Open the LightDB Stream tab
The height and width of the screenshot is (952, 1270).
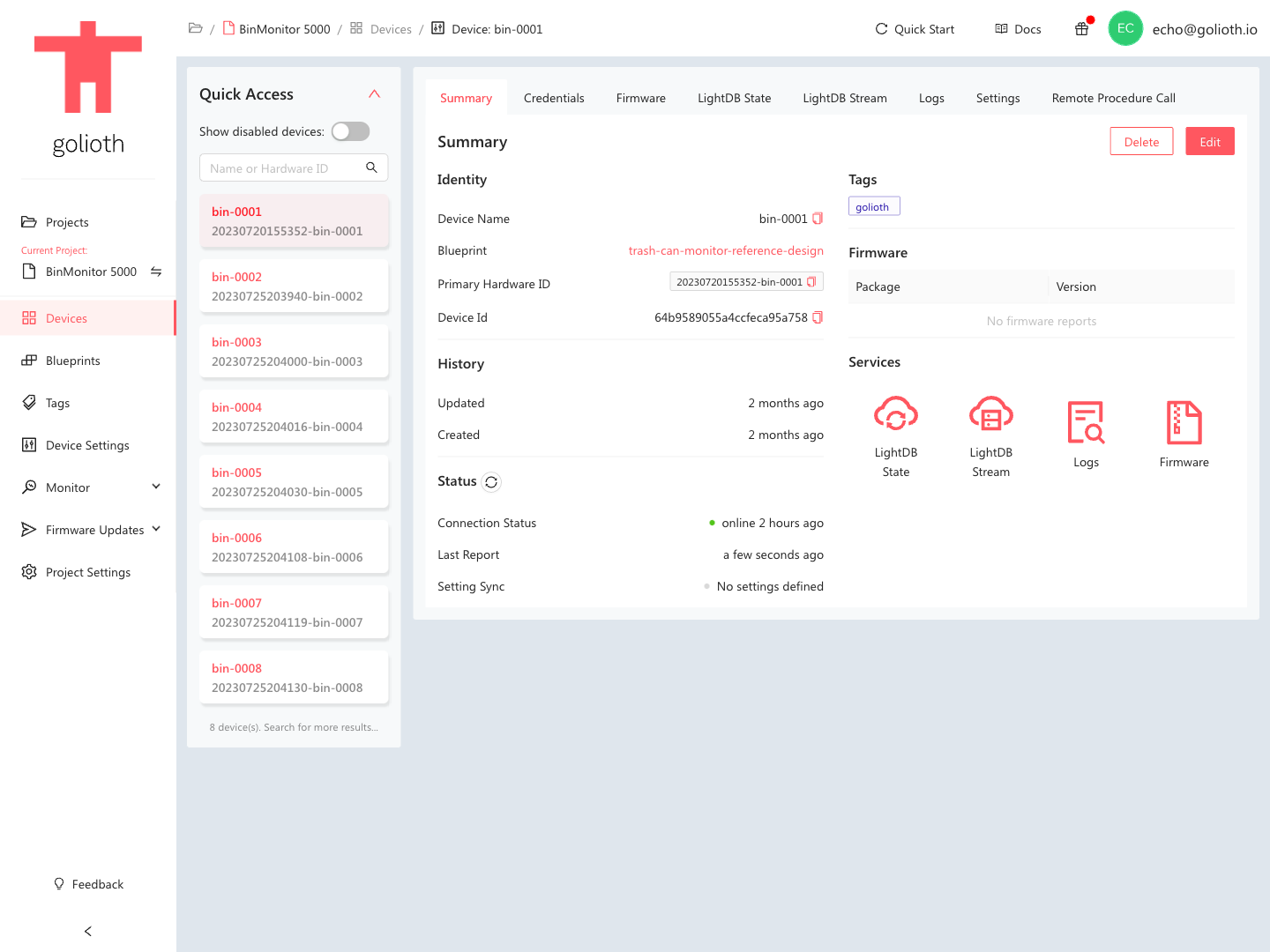tap(845, 98)
